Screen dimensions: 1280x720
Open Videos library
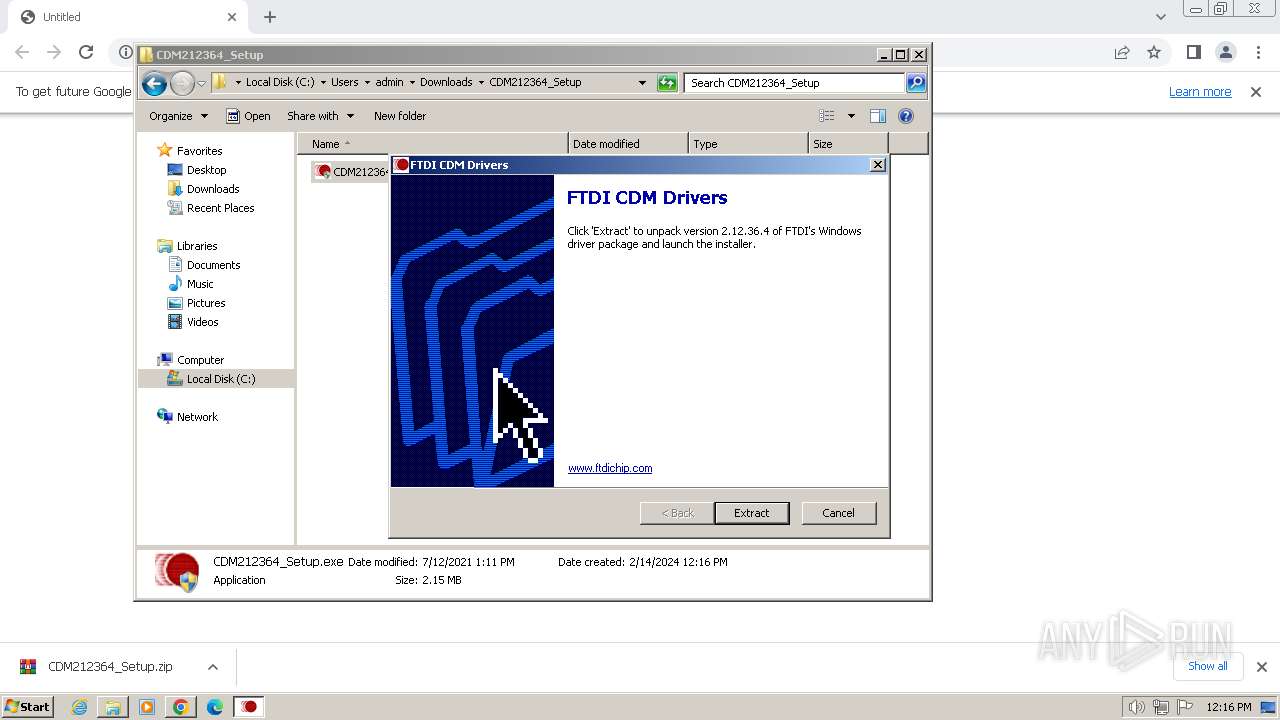point(202,322)
